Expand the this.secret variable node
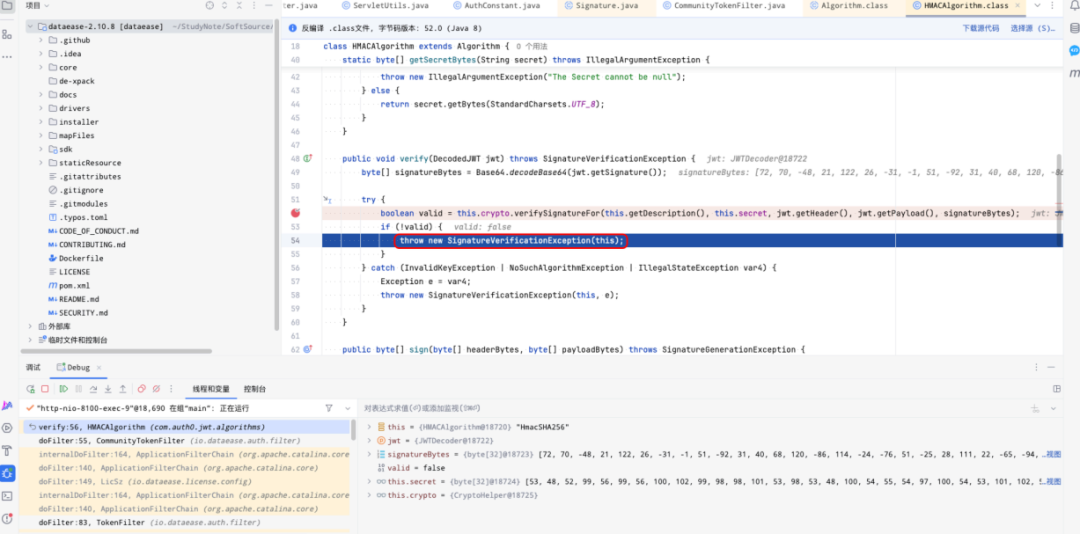The height and width of the screenshot is (534, 1080). (x=369, y=481)
